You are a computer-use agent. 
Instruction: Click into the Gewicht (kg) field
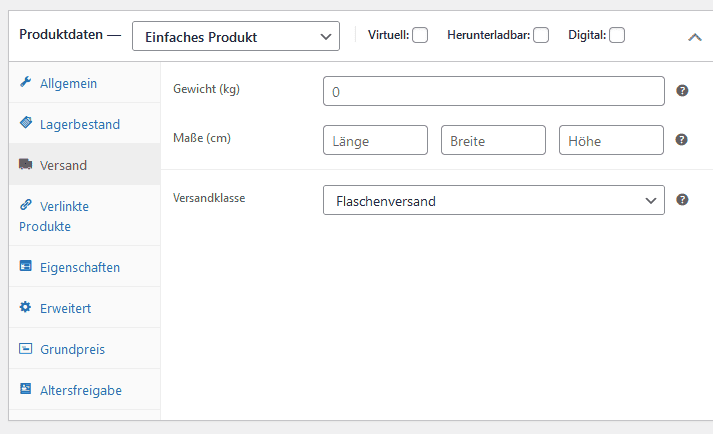(x=493, y=91)
